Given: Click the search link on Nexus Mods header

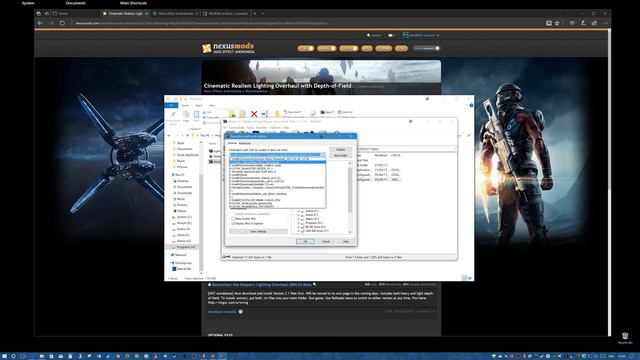Looking at the screenshot, I should click(x=374, y=36).
